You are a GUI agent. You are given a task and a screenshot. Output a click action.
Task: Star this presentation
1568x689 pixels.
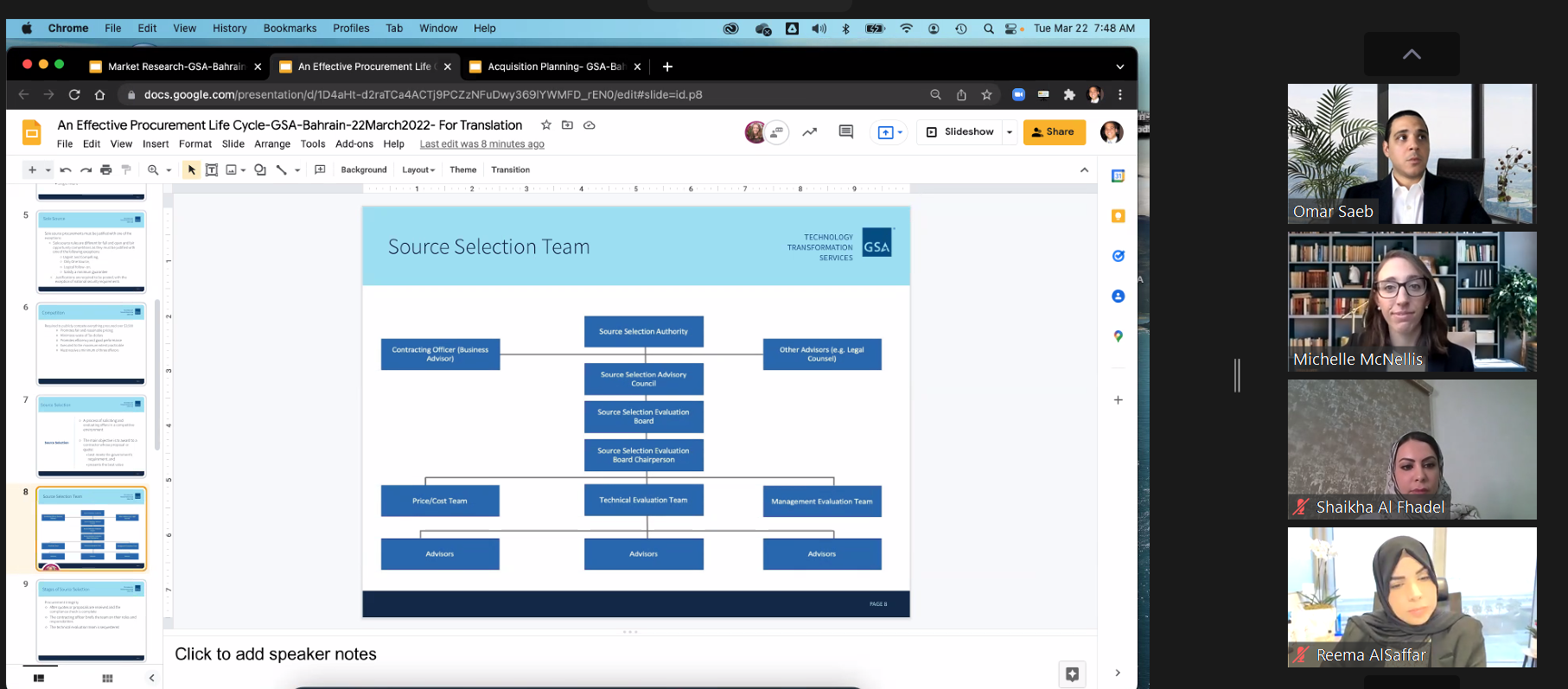tap(545, 125)
